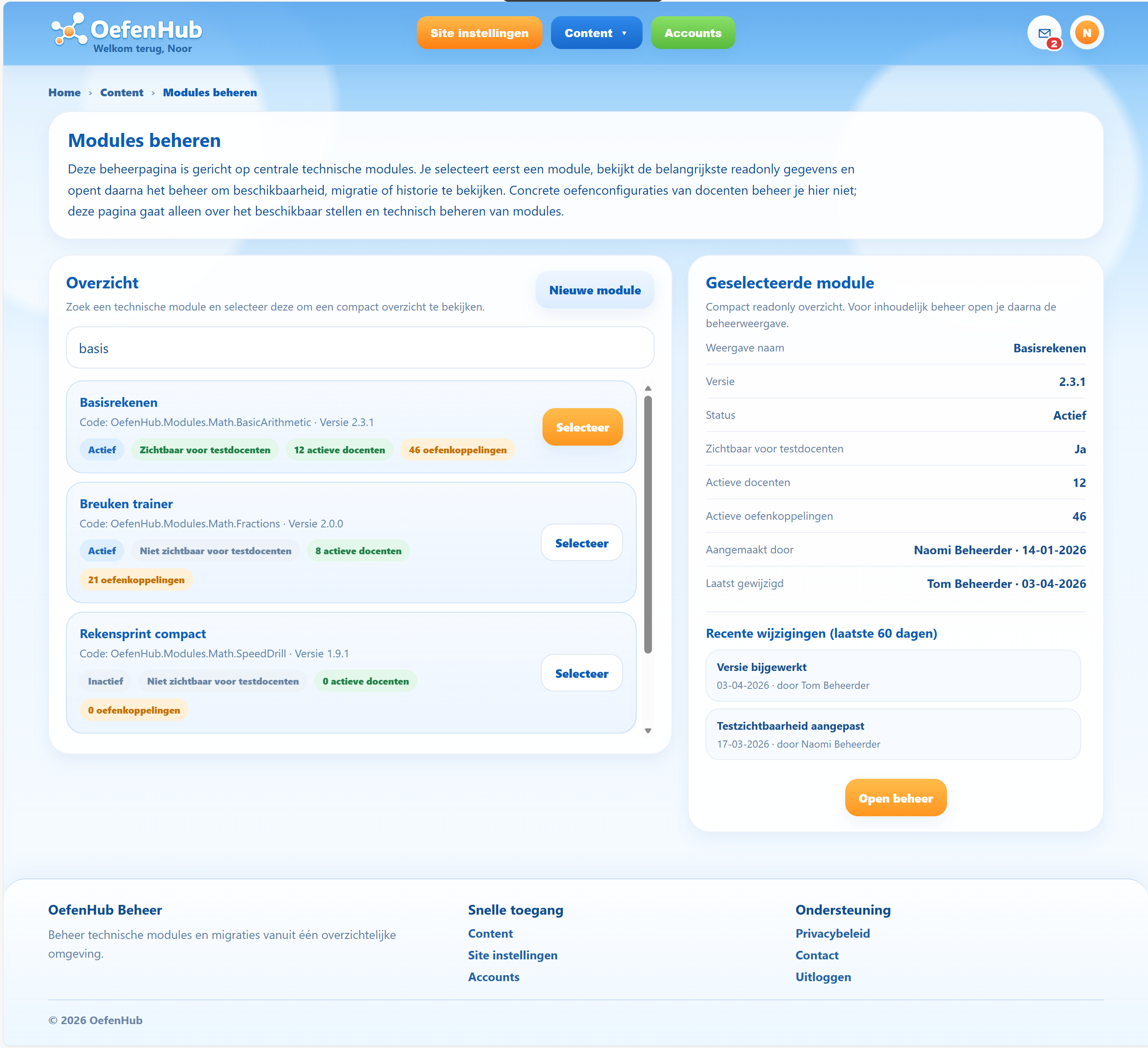Screen dimensions: 1148x1048
Task: Go to Home breadcrumb
Action: tap(64, 92)
